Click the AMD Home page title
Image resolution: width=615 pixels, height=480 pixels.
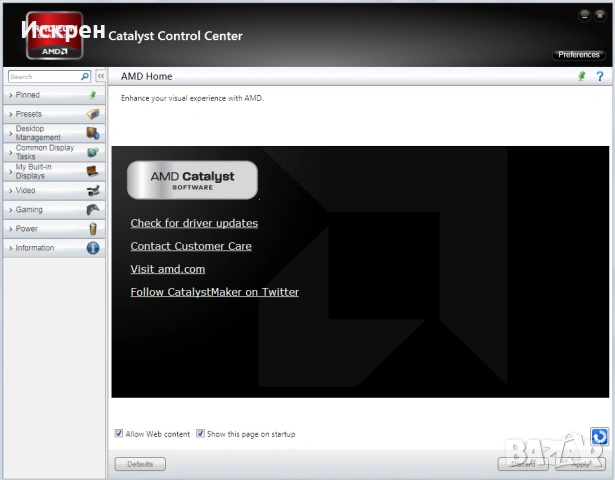coord(146,76)
